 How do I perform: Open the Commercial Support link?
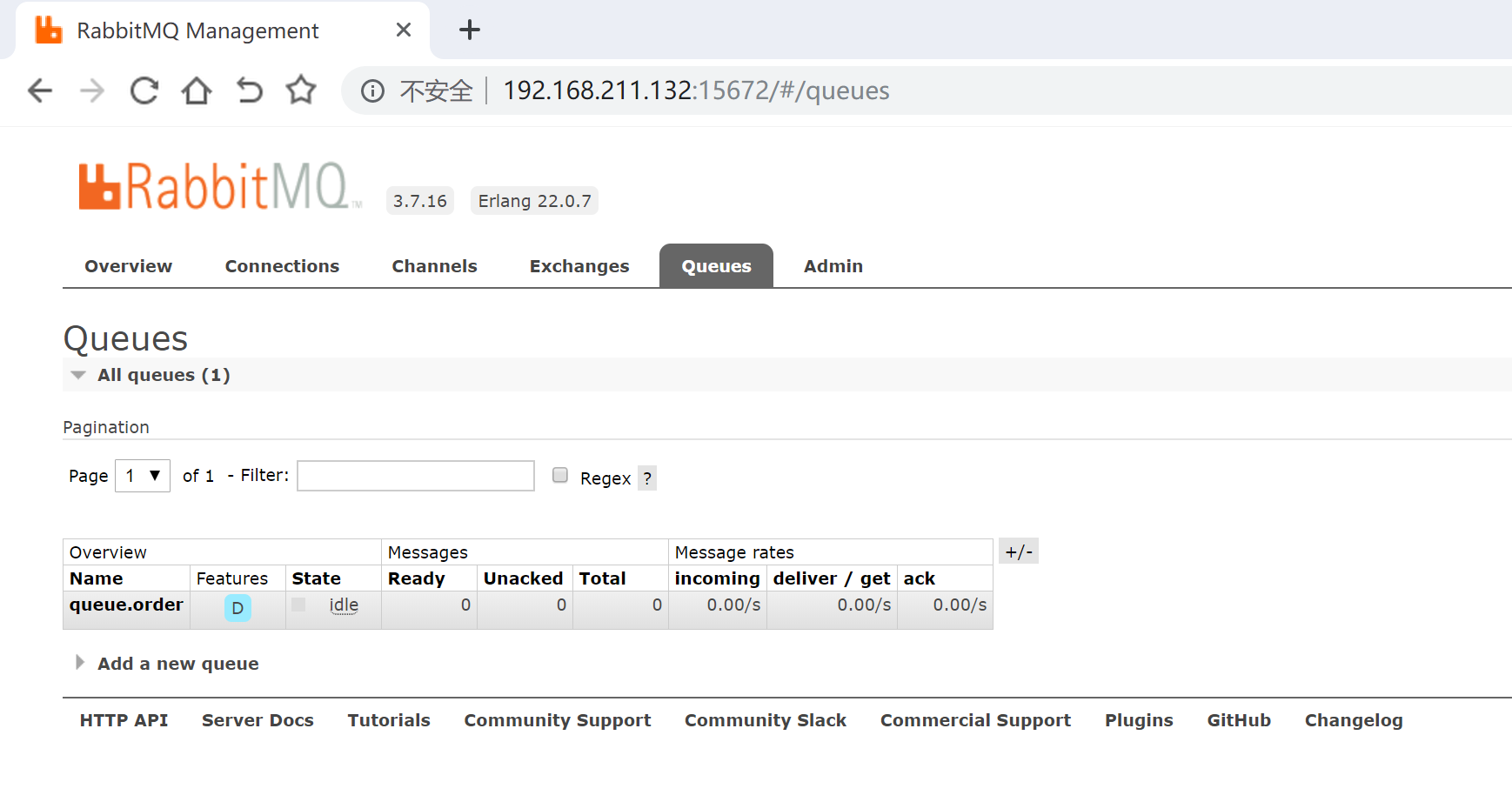(x=975, y=720)
